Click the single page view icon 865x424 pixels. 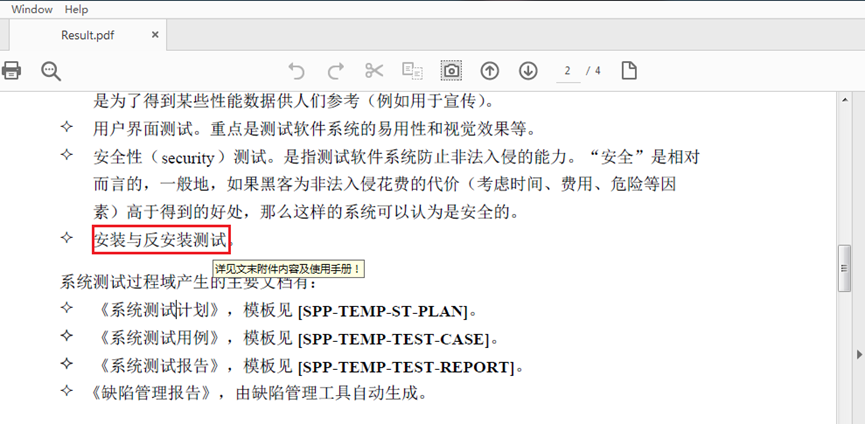[629, 71]
